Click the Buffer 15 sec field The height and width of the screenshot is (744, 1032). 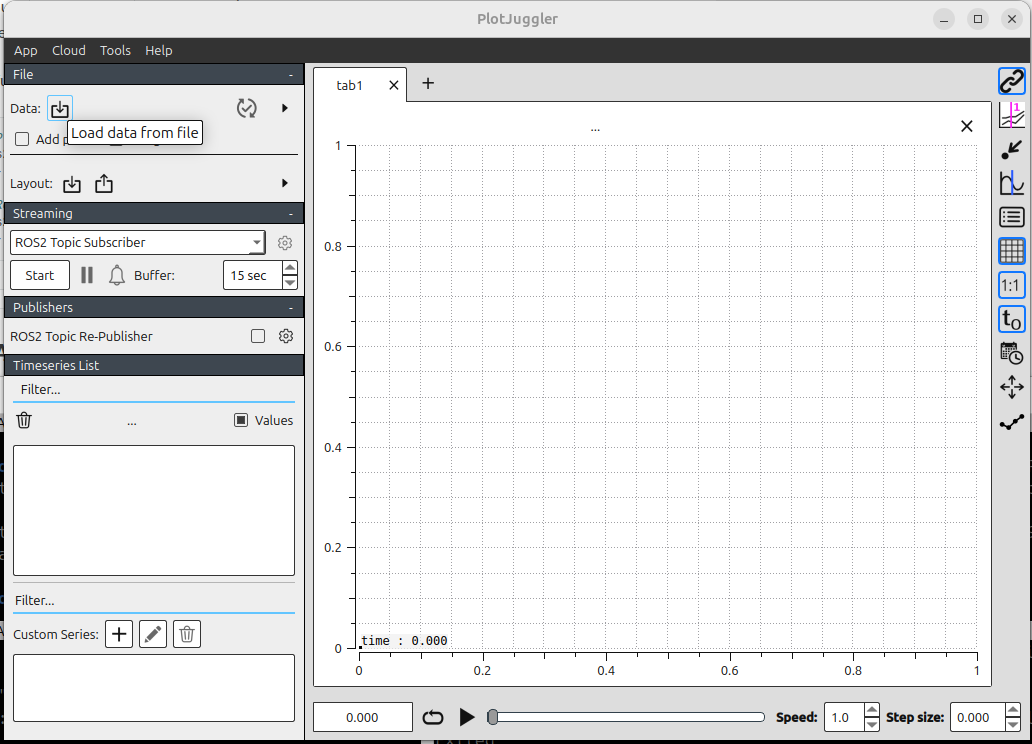coord(253,275)
